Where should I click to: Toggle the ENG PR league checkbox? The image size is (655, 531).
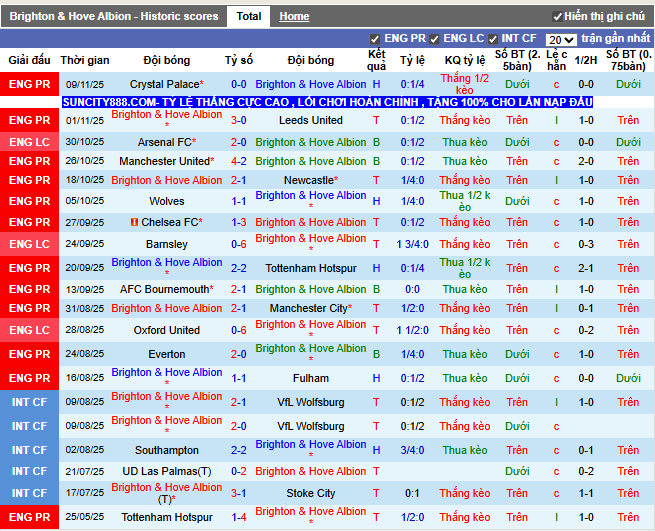(375, 39)
